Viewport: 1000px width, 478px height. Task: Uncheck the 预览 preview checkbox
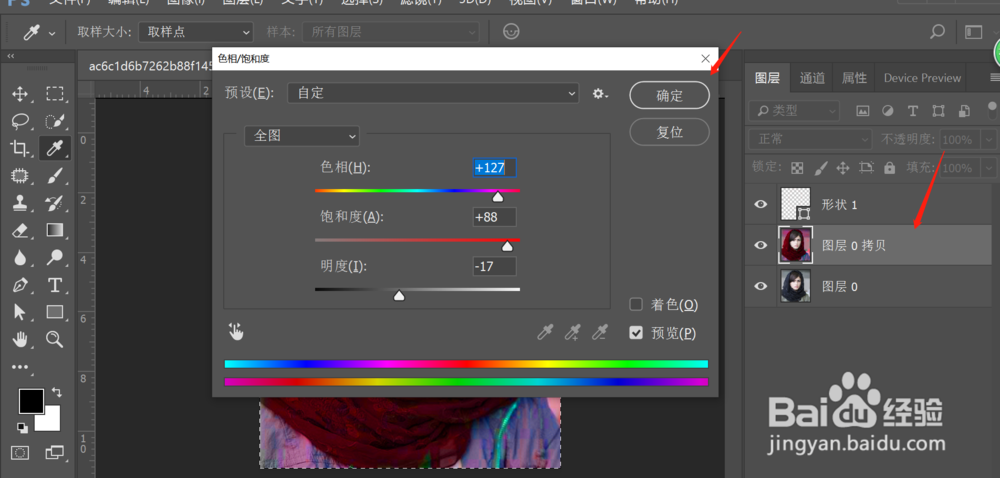tap(636, 332)
